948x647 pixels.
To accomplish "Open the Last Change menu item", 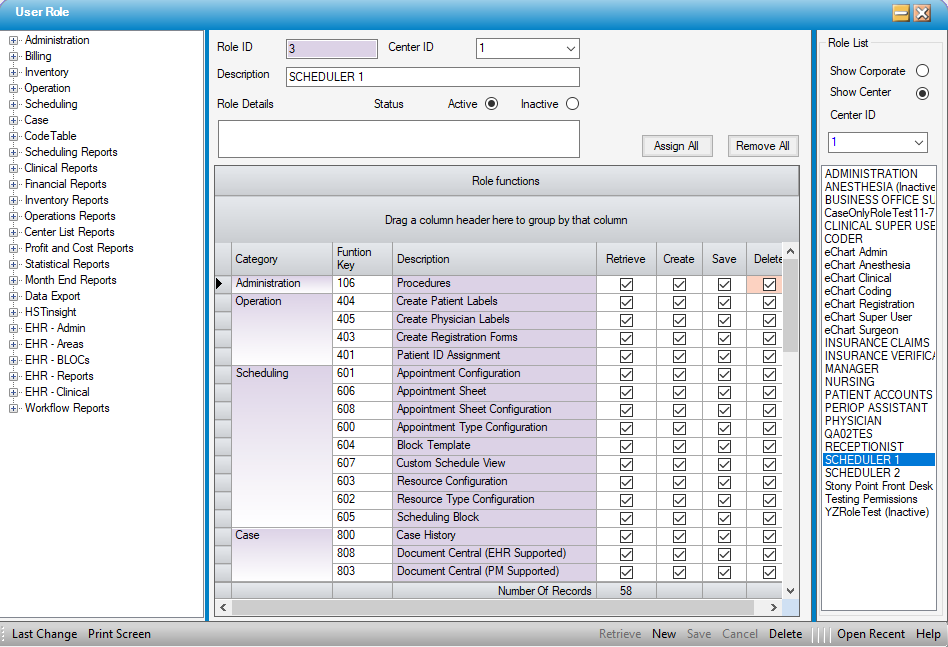I will (x=44, y=634).
